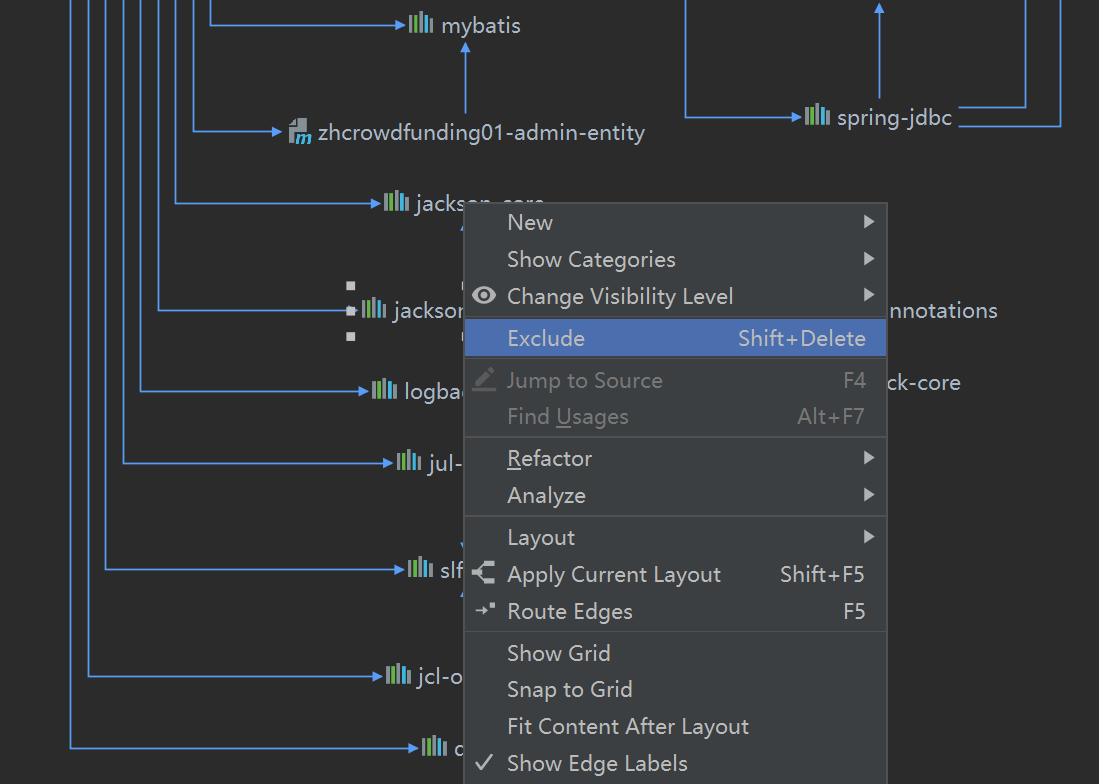1099x784 pixels.
Task: Select the logba node label
Action: coord(434,392)
